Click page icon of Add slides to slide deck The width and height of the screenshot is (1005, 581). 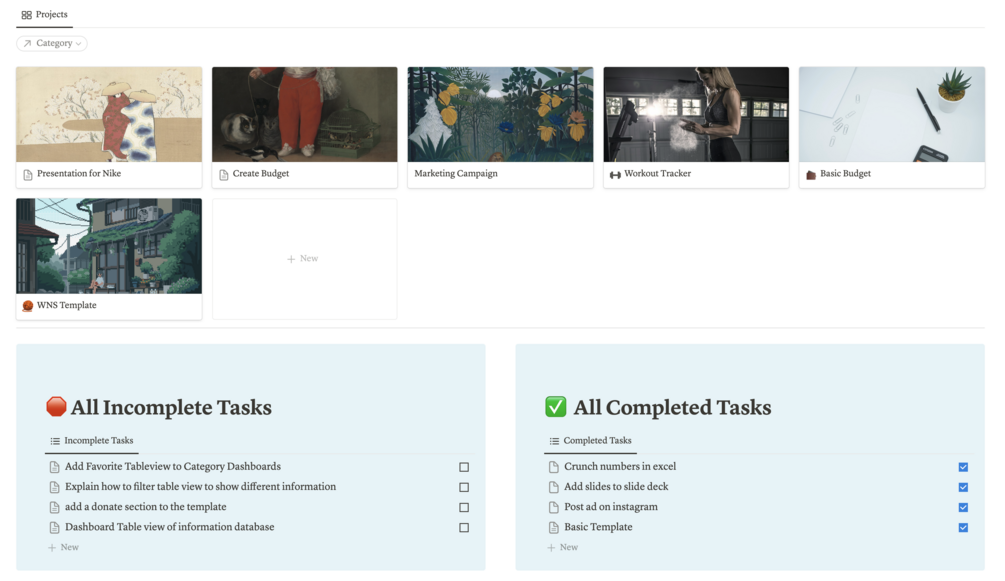click(554, 487)
